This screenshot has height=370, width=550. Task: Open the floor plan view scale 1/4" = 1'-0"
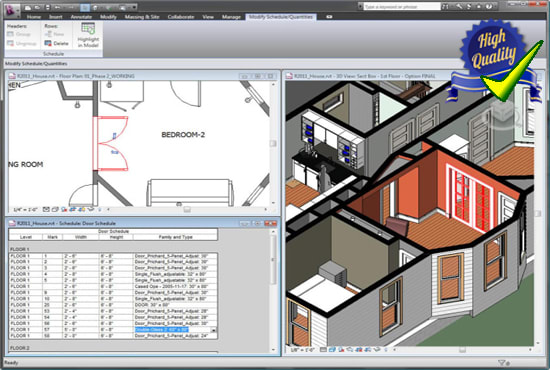[x=25, y=210]
